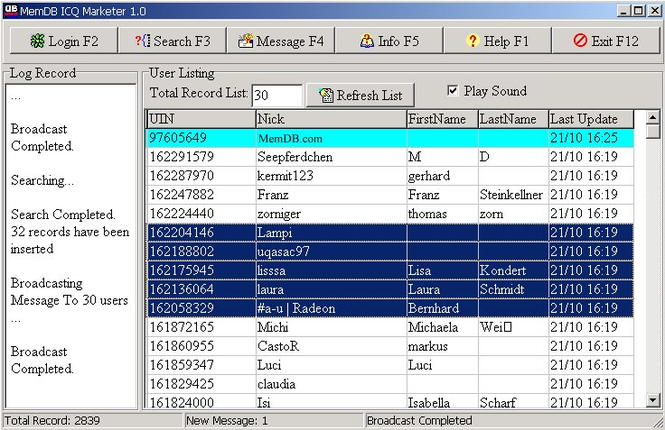This screenshot has height=430, width=665.
Task: Click the user list scrollbar thumb
Action: (x=653, y=131)
